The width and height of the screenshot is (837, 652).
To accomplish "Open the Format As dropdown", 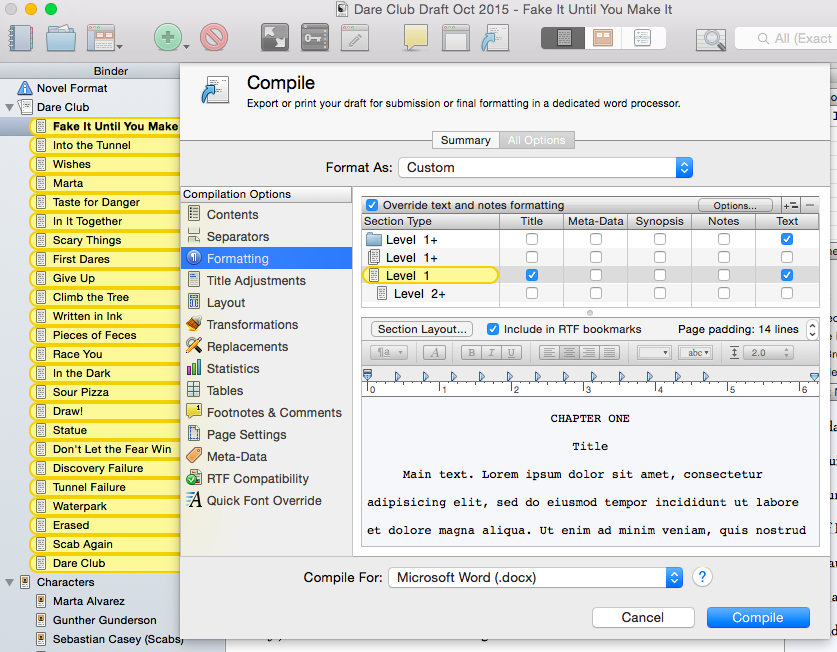I will [x=546, y=168].
